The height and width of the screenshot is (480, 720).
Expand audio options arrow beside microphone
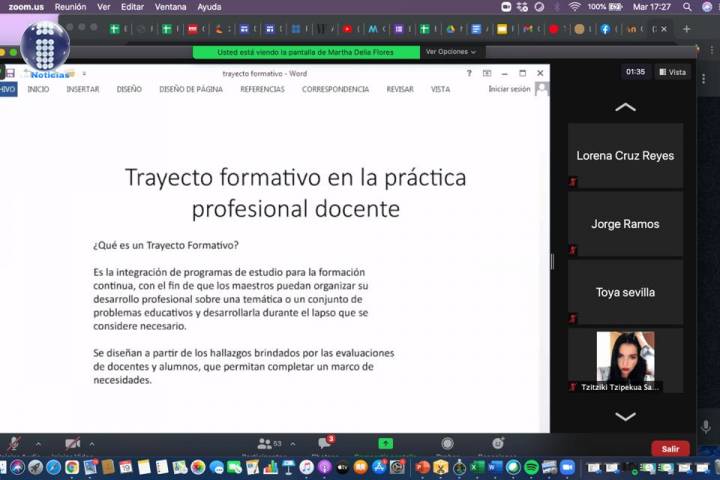pyautogui.click(x=38, y=443)
